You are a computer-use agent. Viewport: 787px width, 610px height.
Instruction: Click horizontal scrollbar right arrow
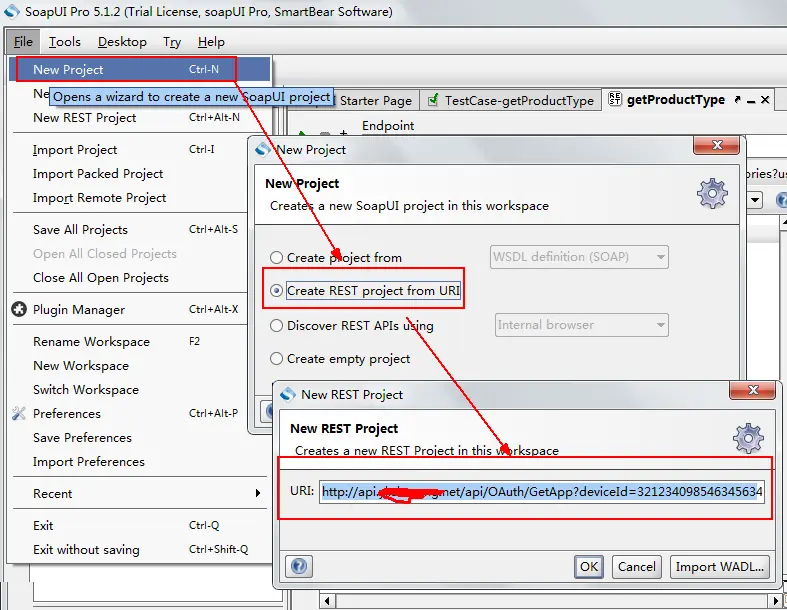pyautogui.click(x=775, y=600)
